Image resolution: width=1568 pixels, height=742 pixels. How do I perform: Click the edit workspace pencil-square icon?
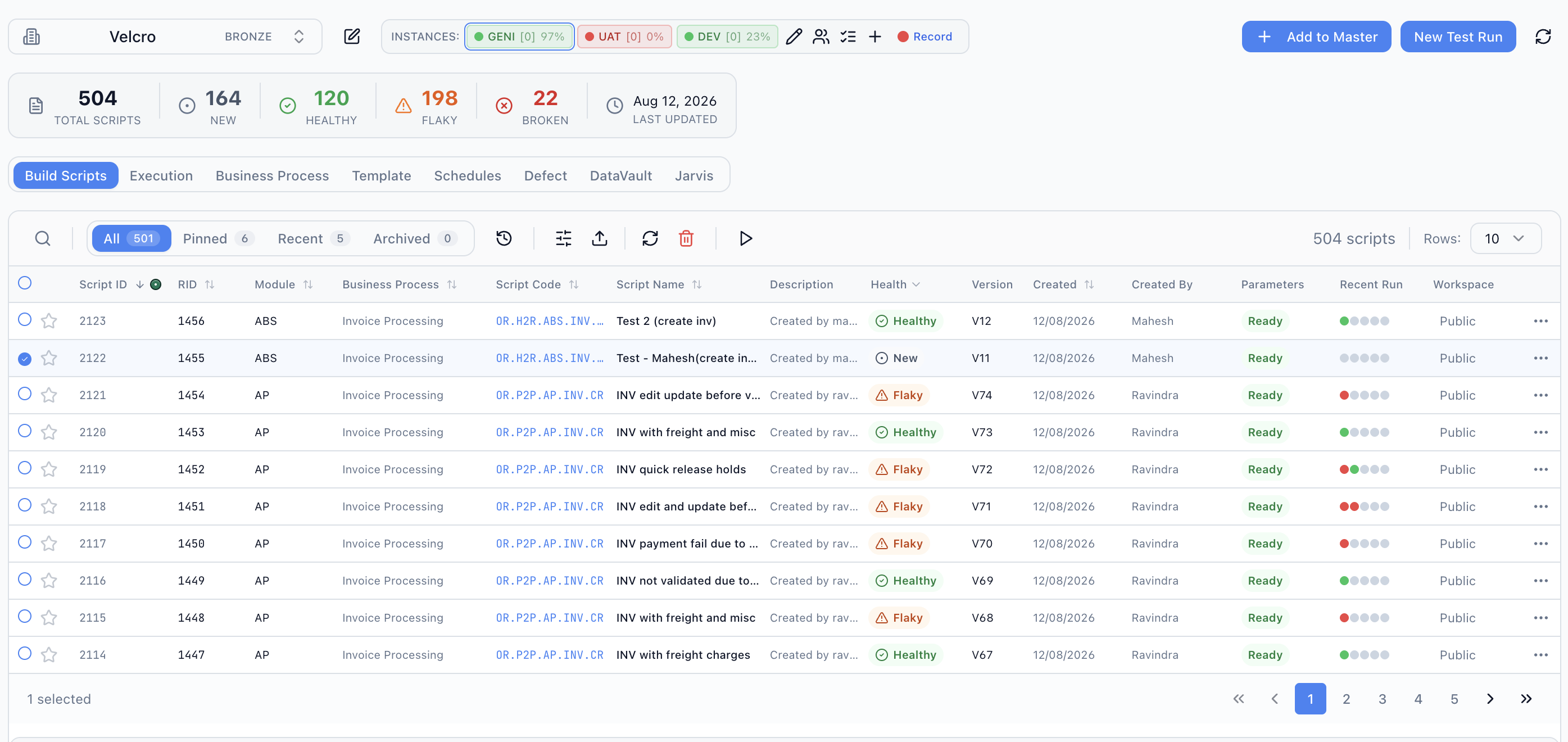pos(352,37)
